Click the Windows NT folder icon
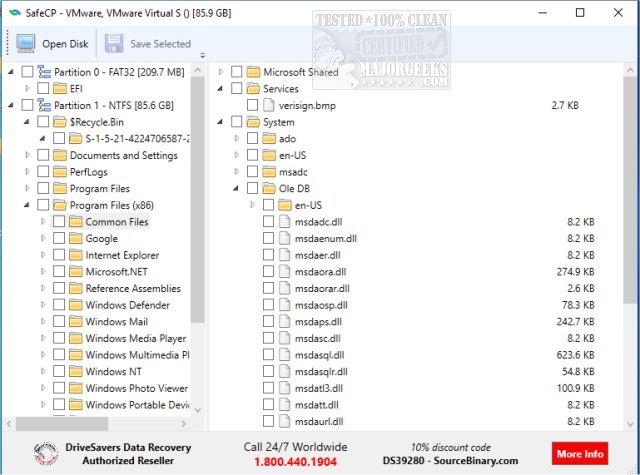The width and height of the screenshot is (640, 475). (x=76, y=371)
